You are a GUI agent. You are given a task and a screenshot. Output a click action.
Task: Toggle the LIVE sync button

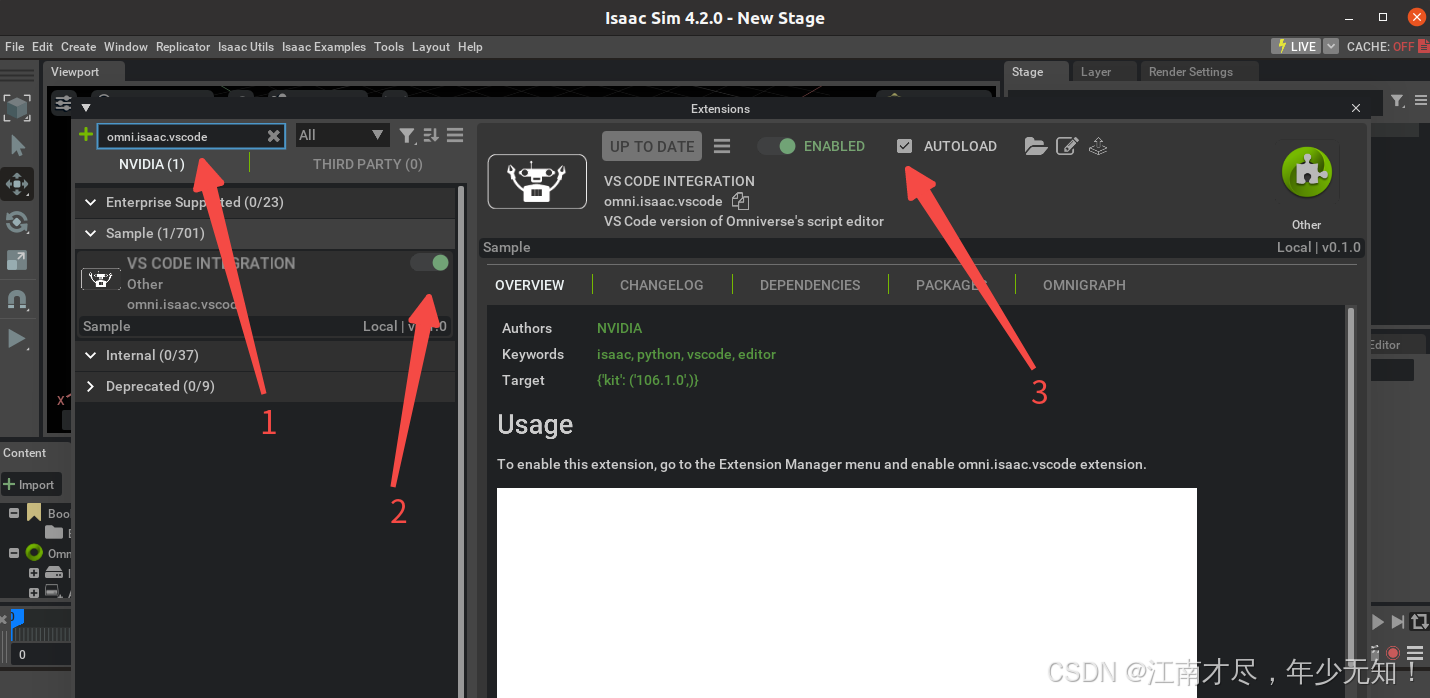tap(1295, 46)
